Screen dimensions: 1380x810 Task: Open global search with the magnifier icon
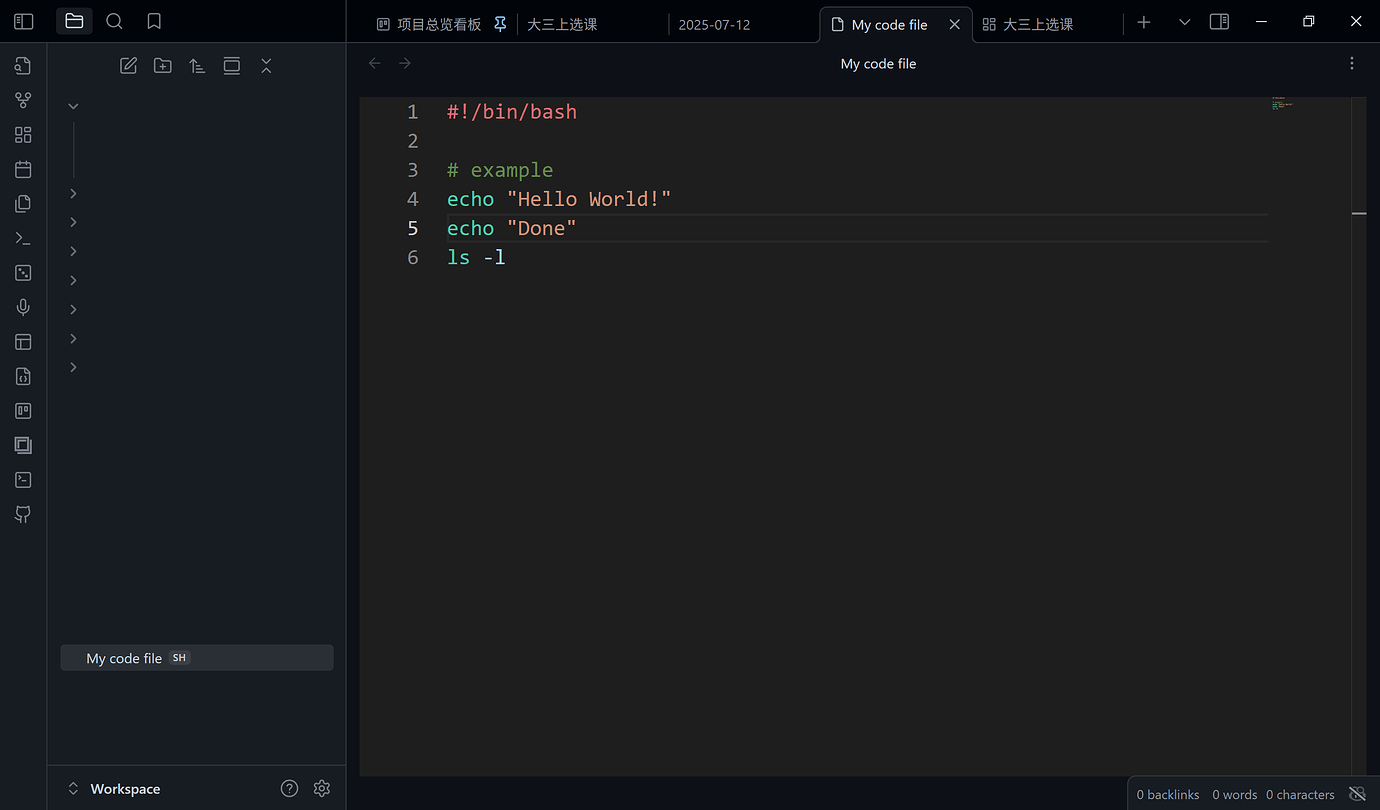114,20
